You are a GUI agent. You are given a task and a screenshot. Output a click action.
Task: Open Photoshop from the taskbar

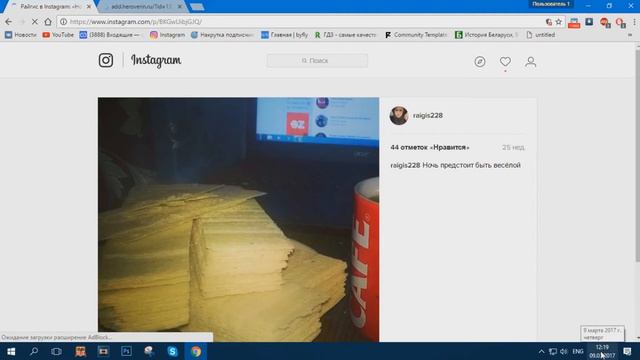[126, 351]
